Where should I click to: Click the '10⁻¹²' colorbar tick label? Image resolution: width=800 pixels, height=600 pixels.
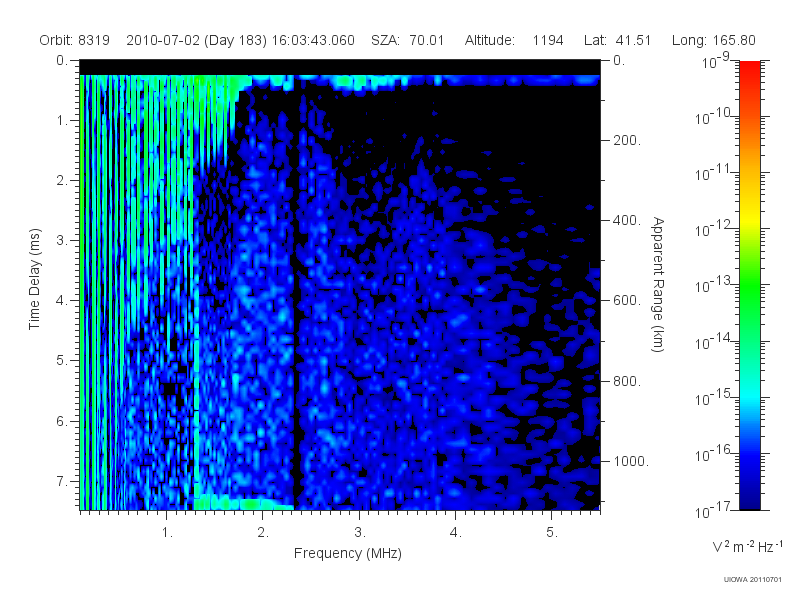point(713,229)
